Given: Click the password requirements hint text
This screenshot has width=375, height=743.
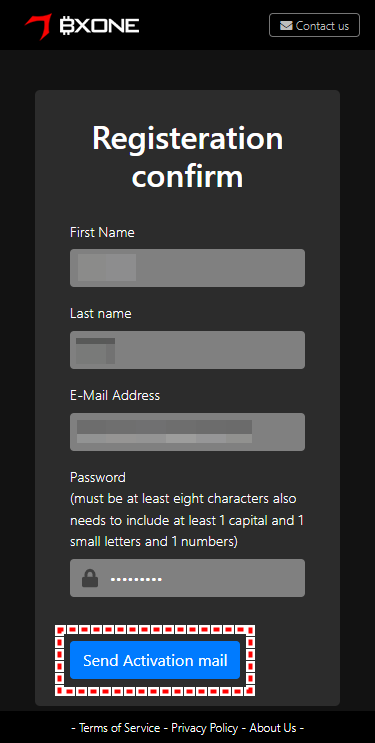Looking at the screenshot, I should tap(187, 520).
